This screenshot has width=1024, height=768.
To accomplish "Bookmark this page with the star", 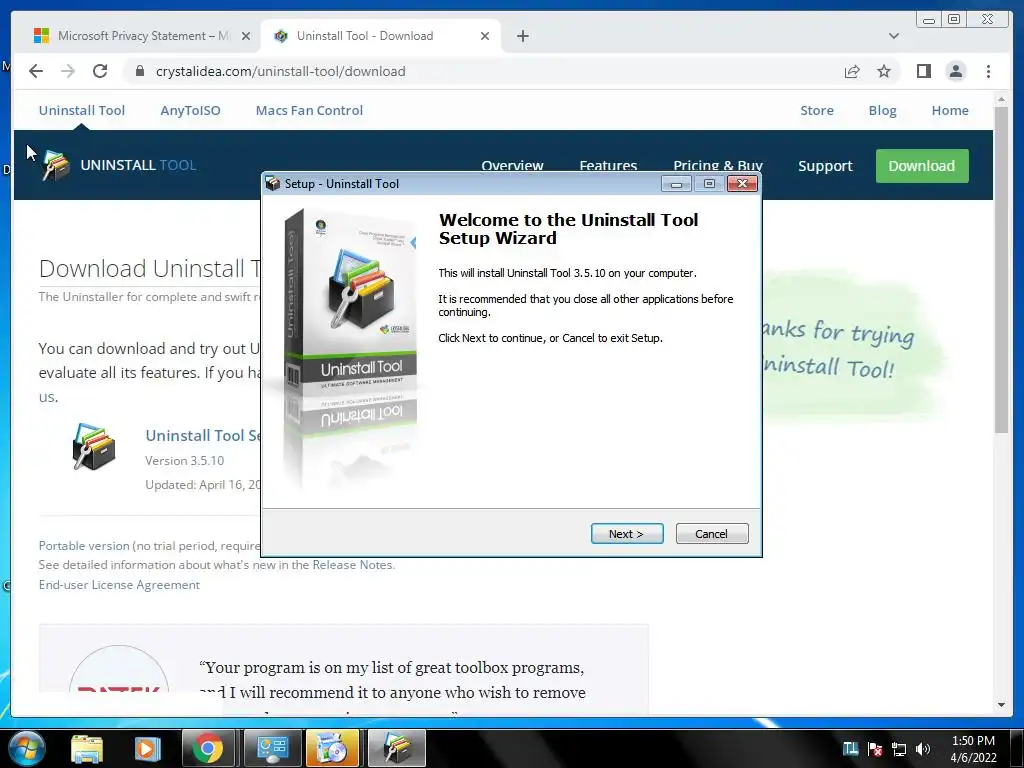I will (884, 71).
